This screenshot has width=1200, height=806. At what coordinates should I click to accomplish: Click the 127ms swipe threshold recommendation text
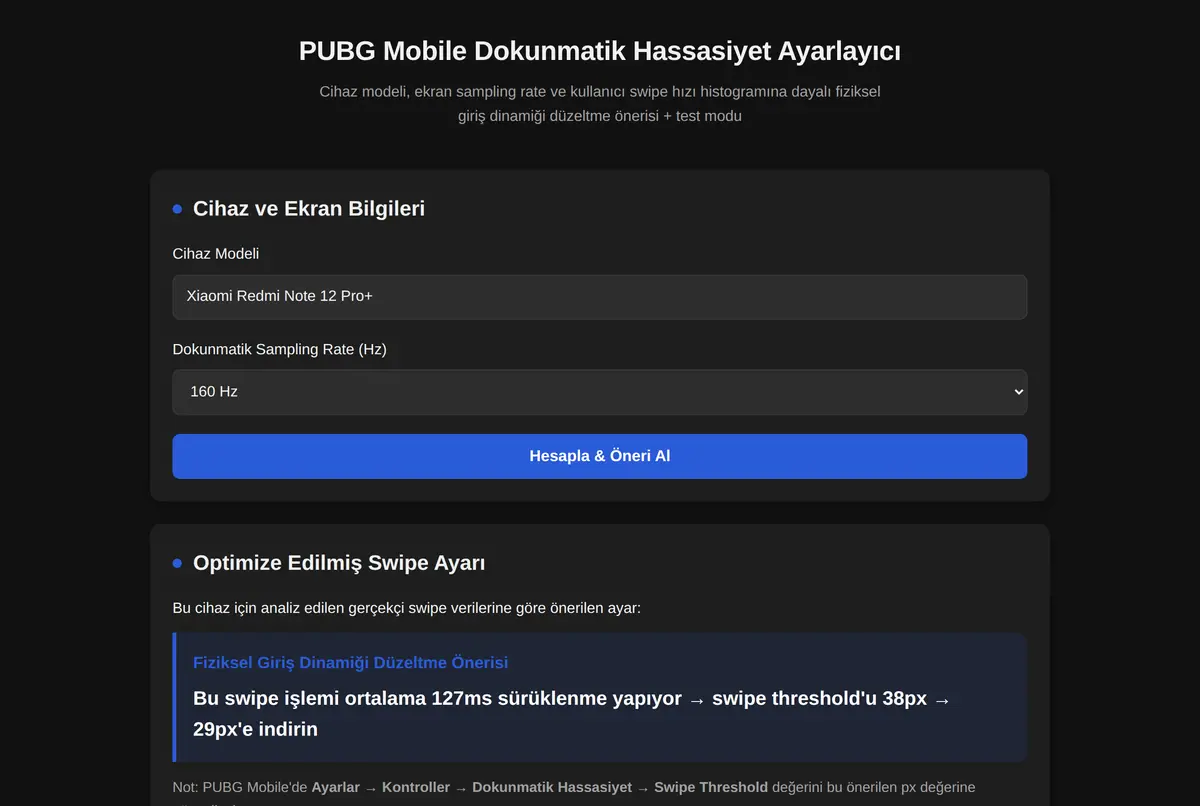click(x=572, y=713)
